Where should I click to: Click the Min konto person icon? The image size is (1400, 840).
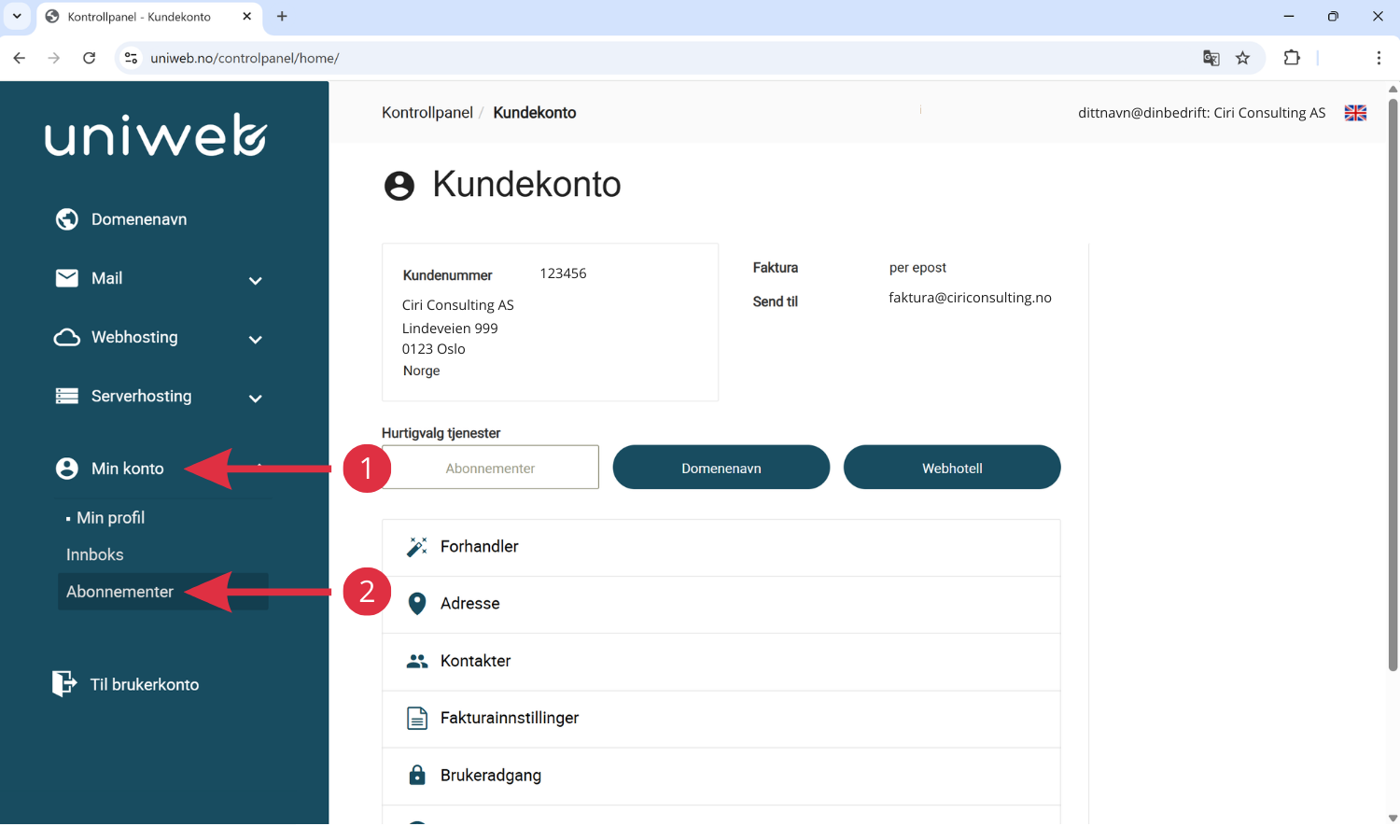click(67, 469)
